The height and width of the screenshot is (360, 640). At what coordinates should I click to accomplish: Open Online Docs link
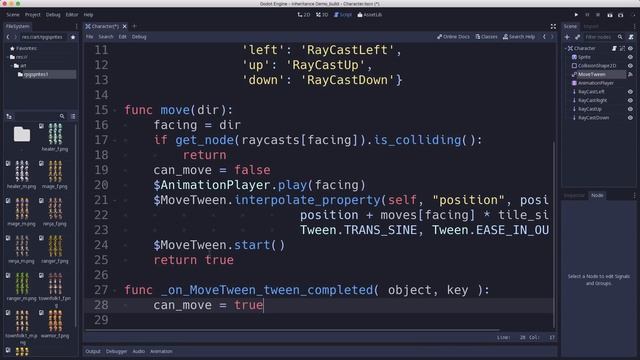coord(453,37)
